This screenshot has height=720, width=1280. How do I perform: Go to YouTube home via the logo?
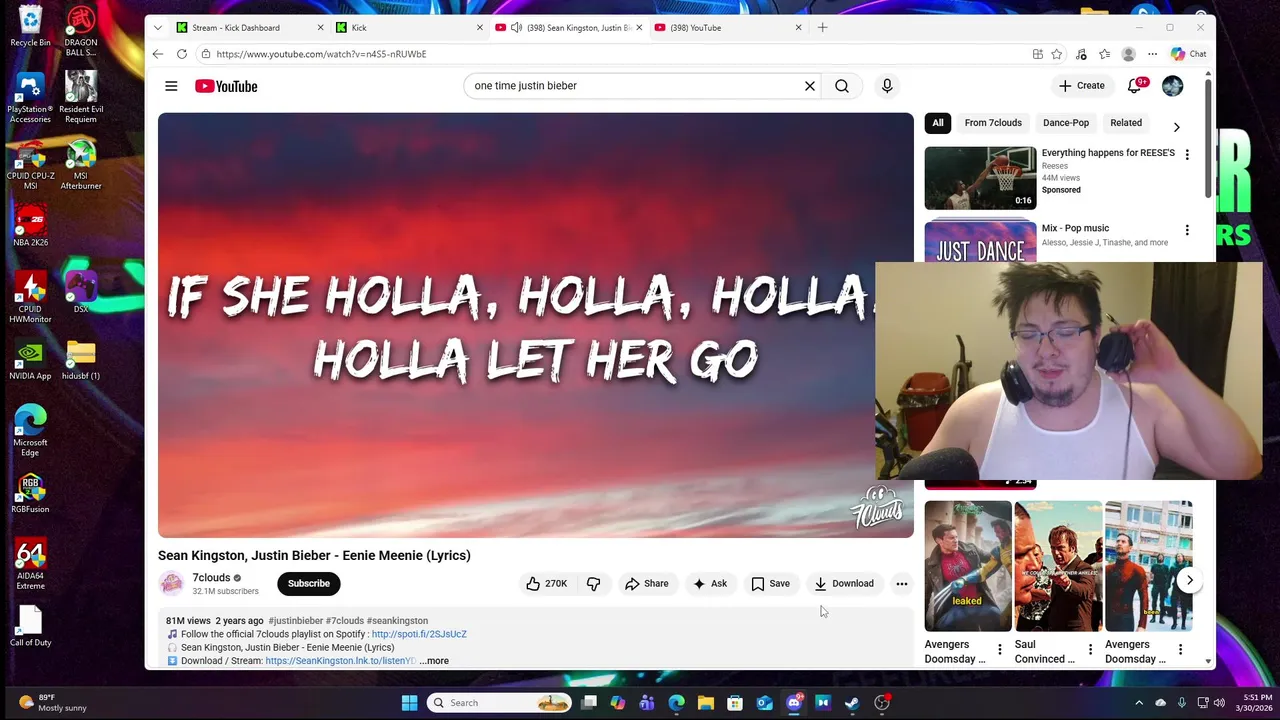point(226,86)
